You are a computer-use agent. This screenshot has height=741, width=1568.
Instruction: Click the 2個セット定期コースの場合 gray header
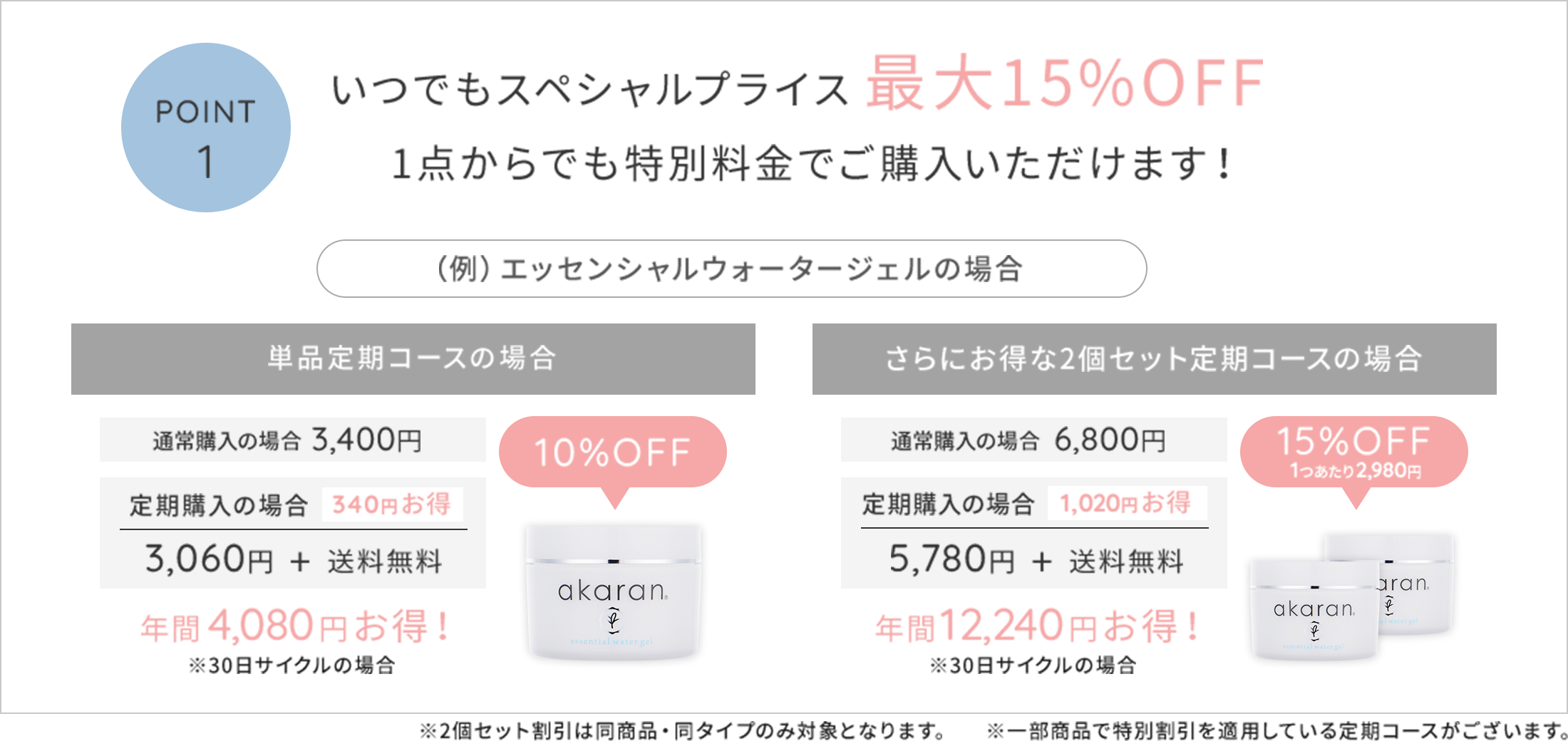click(x=1154, y=358)
